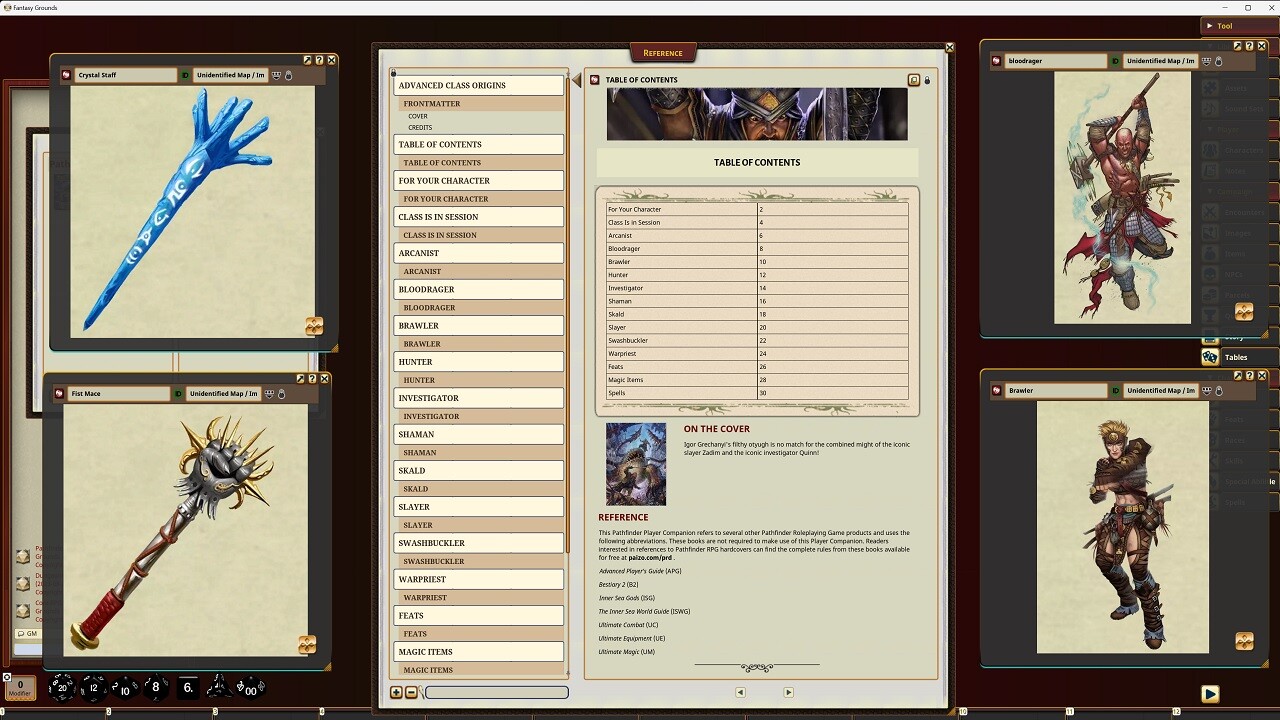Toggle the green ID button on the bloodrager window
The height and width of the screenshot is (720, 1280).
1115,60
